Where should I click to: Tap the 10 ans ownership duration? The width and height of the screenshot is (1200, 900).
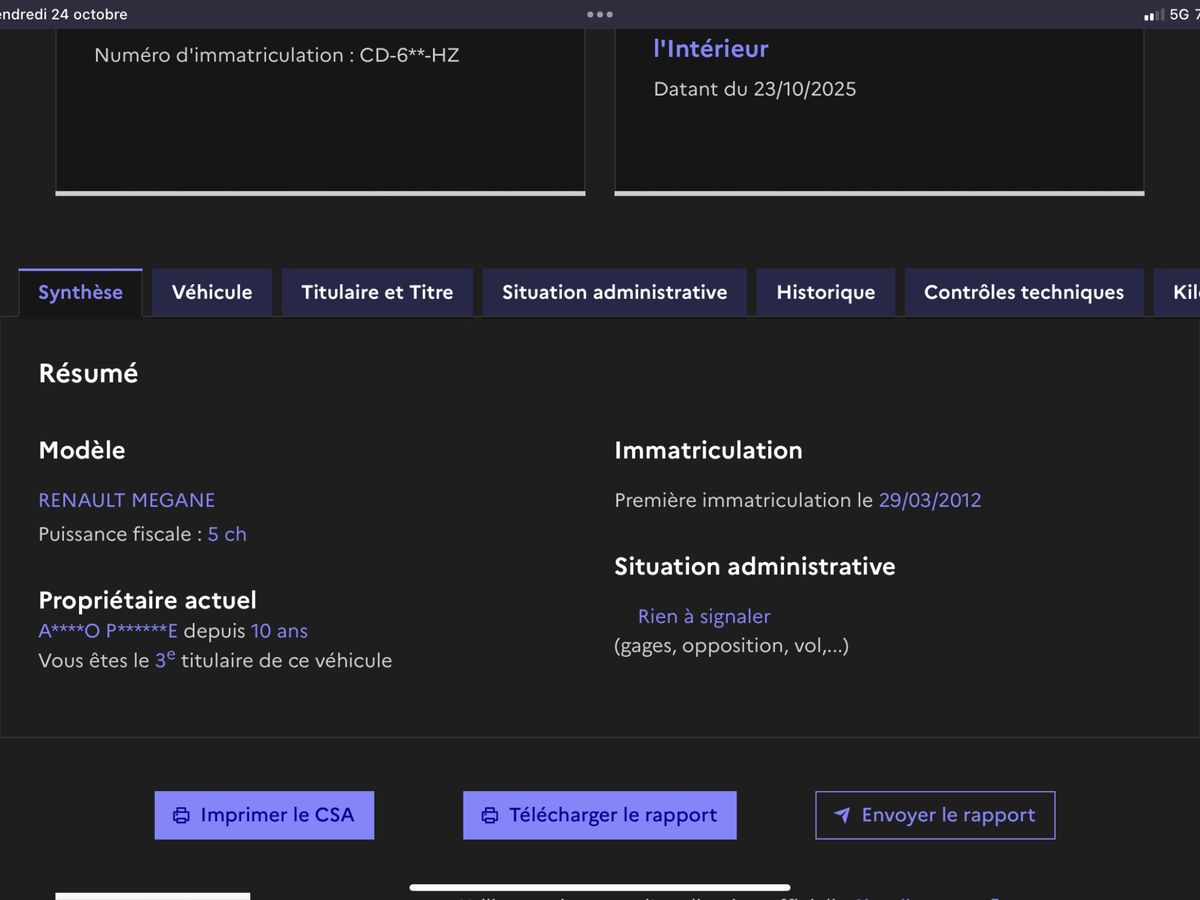(x=279, y=631)
